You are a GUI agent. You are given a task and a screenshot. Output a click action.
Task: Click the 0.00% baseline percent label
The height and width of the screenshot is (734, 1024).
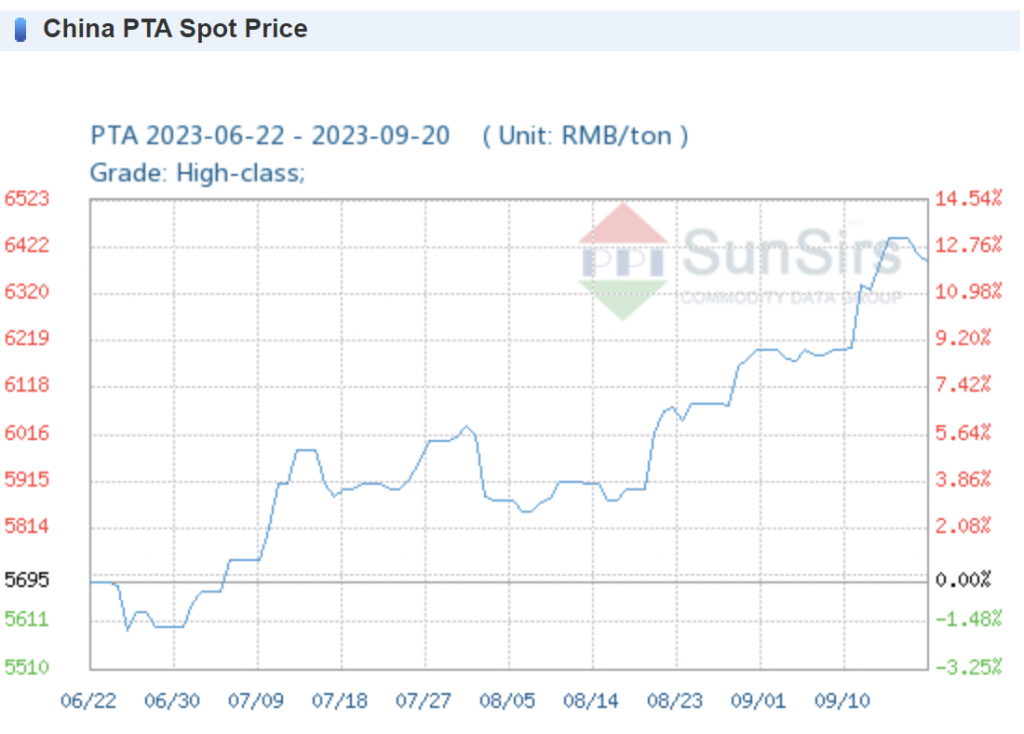click(x=968, y=580)
